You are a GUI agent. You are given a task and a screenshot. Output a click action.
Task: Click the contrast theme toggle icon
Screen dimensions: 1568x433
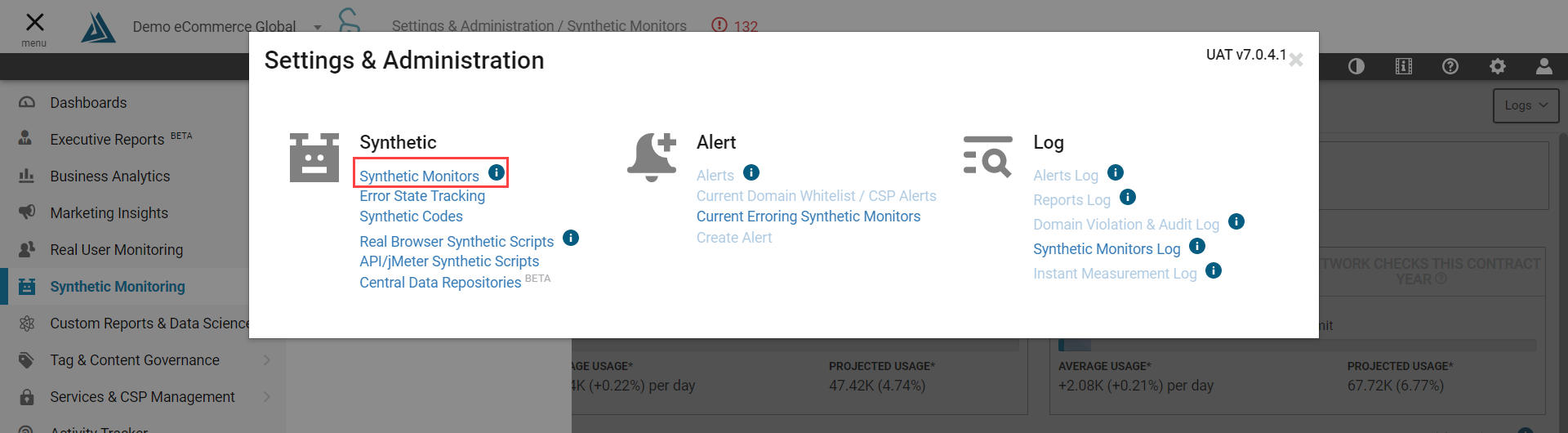point(1356,66)
